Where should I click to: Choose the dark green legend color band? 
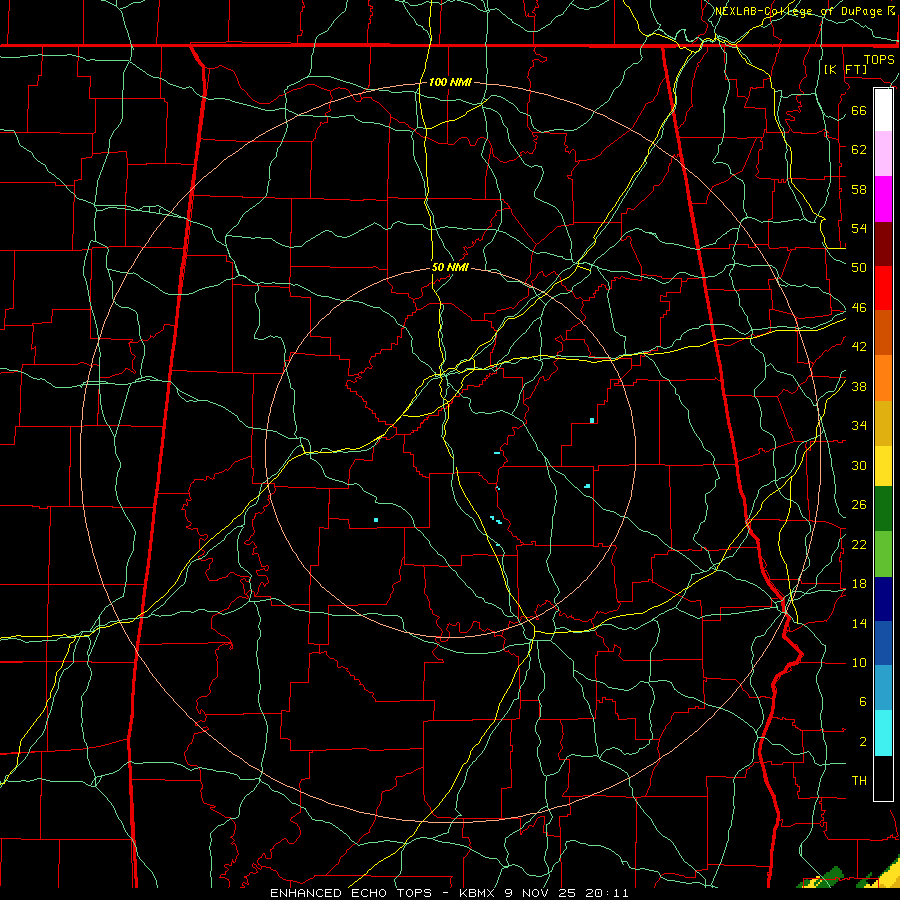tap(883, 509)
